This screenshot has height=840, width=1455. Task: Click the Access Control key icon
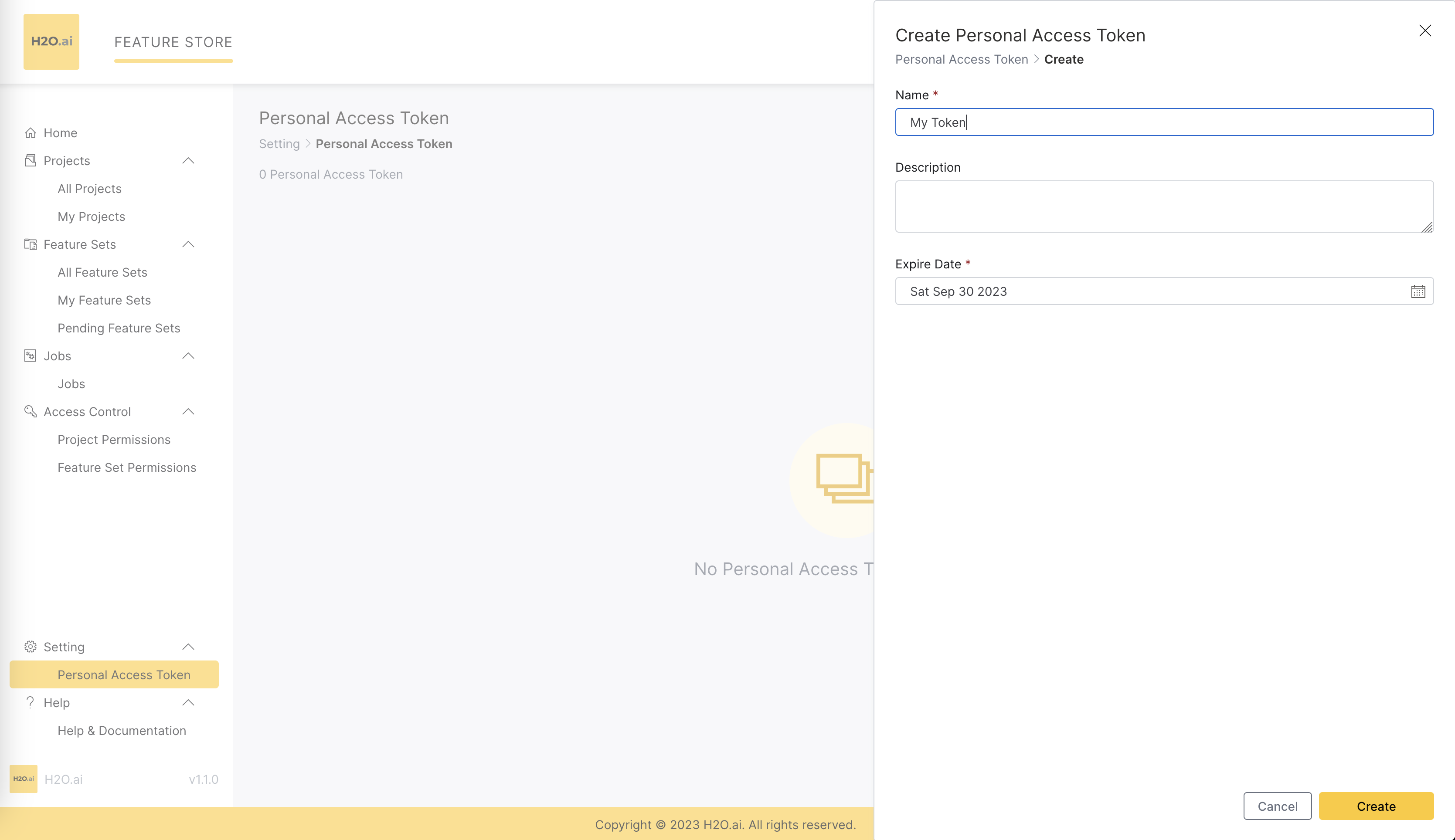tap(31, 411)
